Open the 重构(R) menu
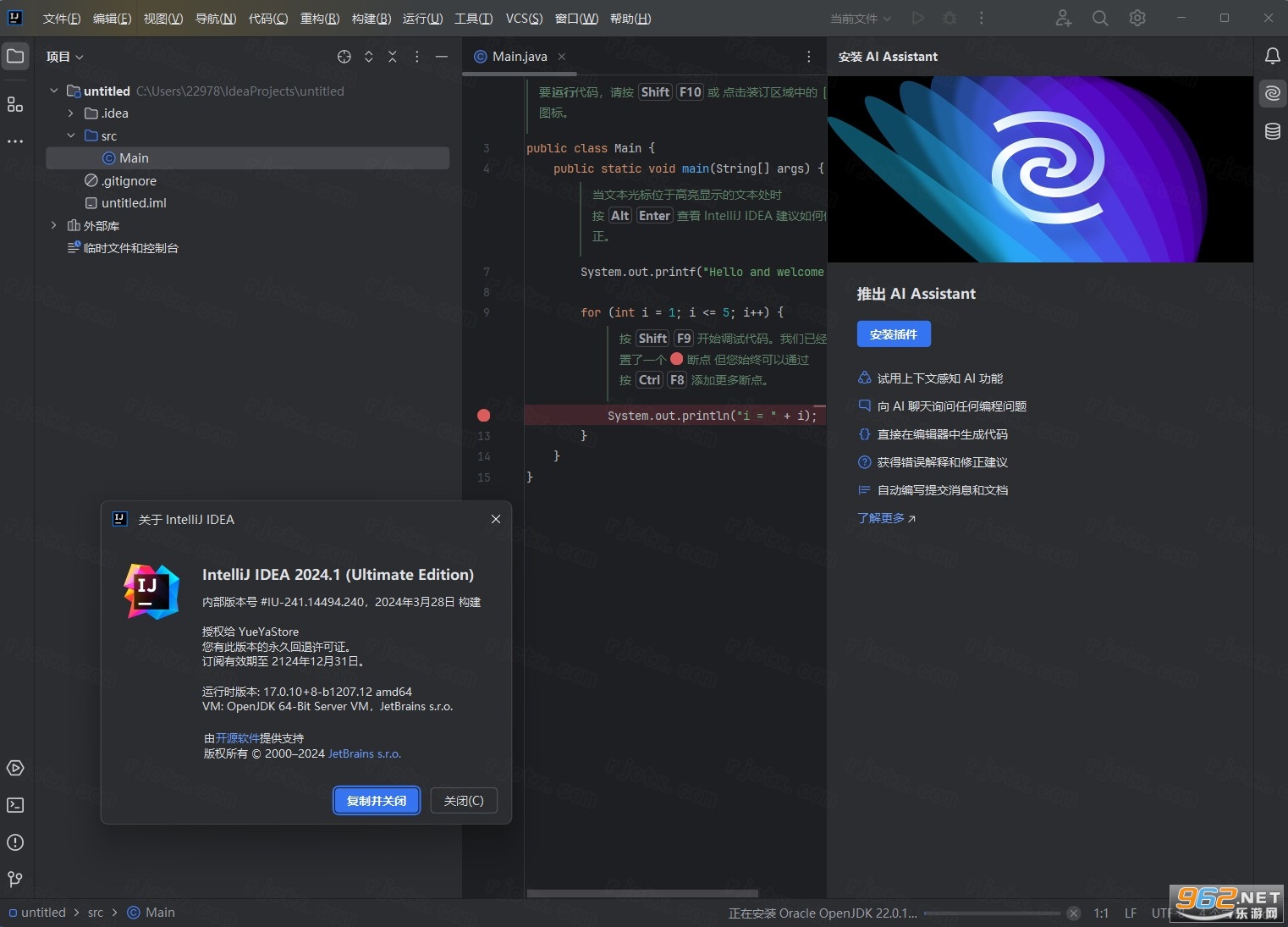This screenshot has width=1288, height=927. point(320,18)
